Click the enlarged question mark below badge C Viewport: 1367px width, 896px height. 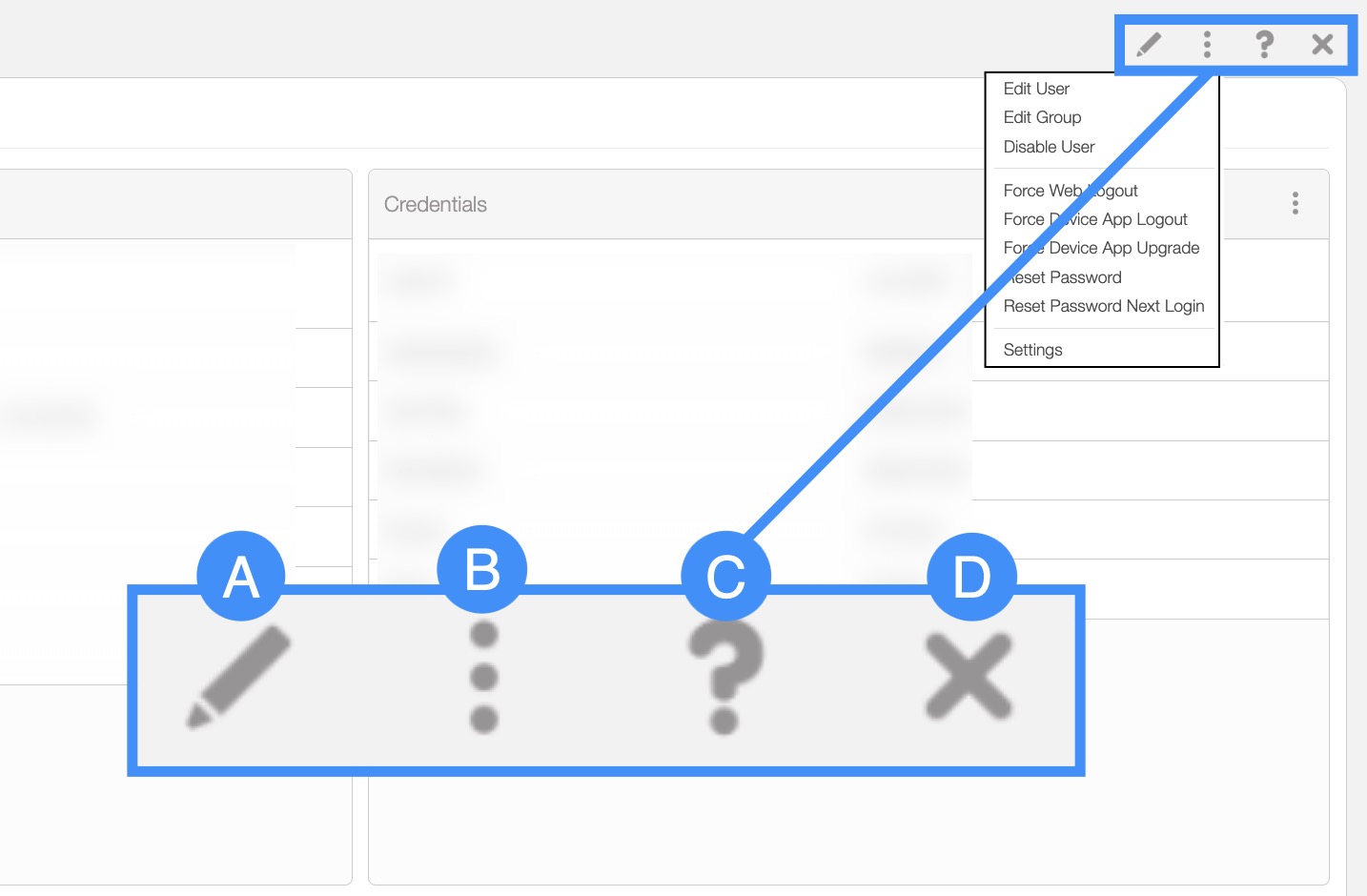point(725,678)
